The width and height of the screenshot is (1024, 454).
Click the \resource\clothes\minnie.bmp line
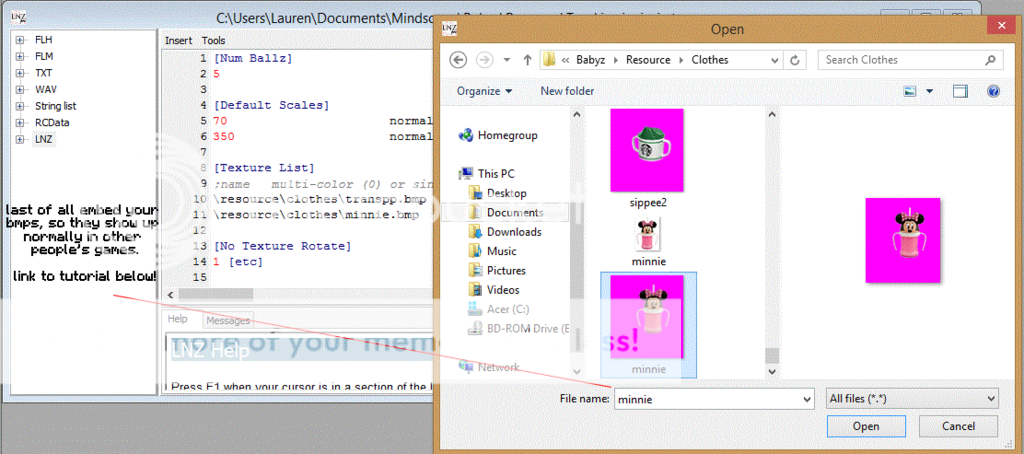[x=316, y=215]
